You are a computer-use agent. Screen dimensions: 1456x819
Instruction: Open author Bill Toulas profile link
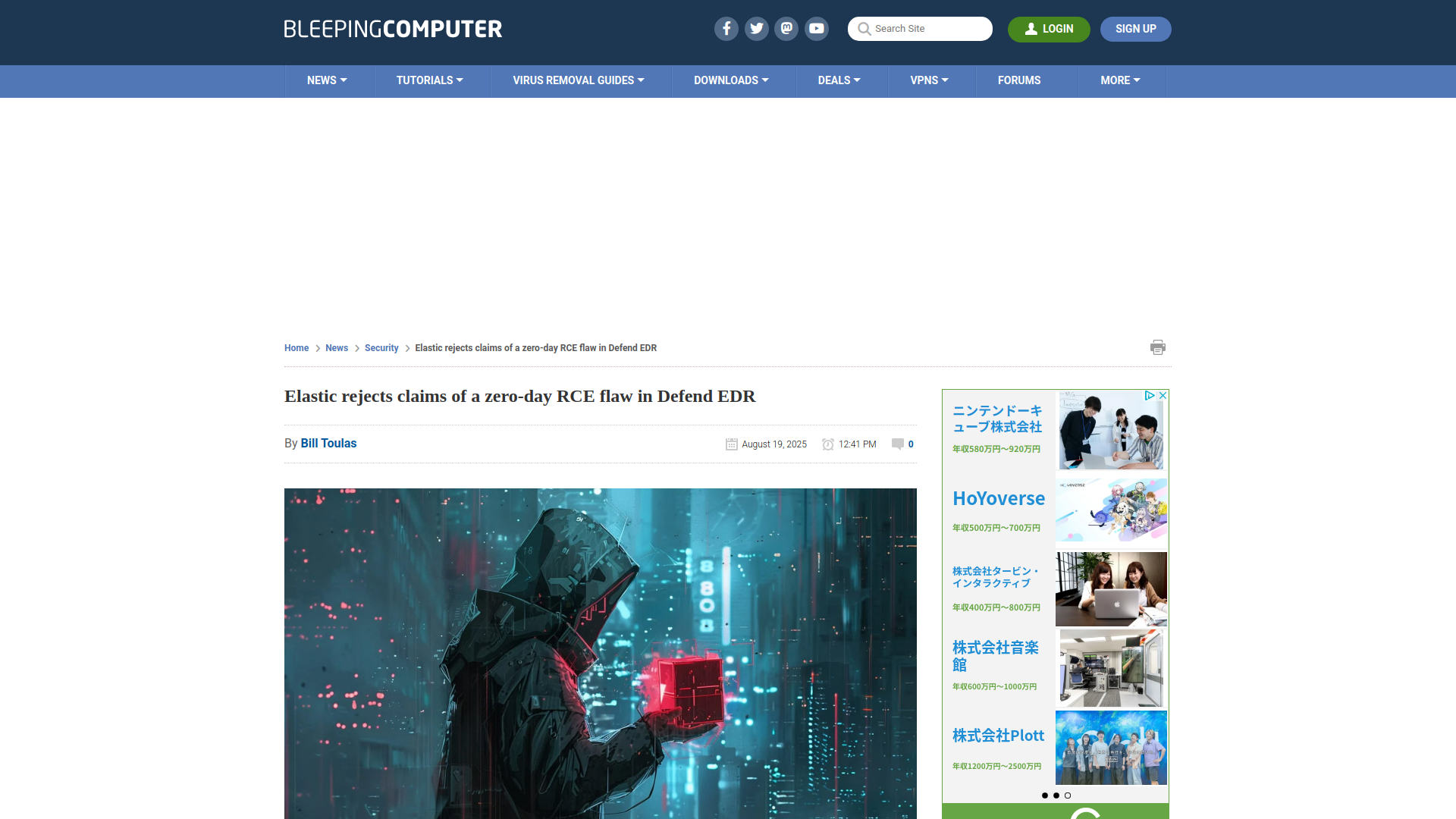pyautogui.click(x=328, y=444)
